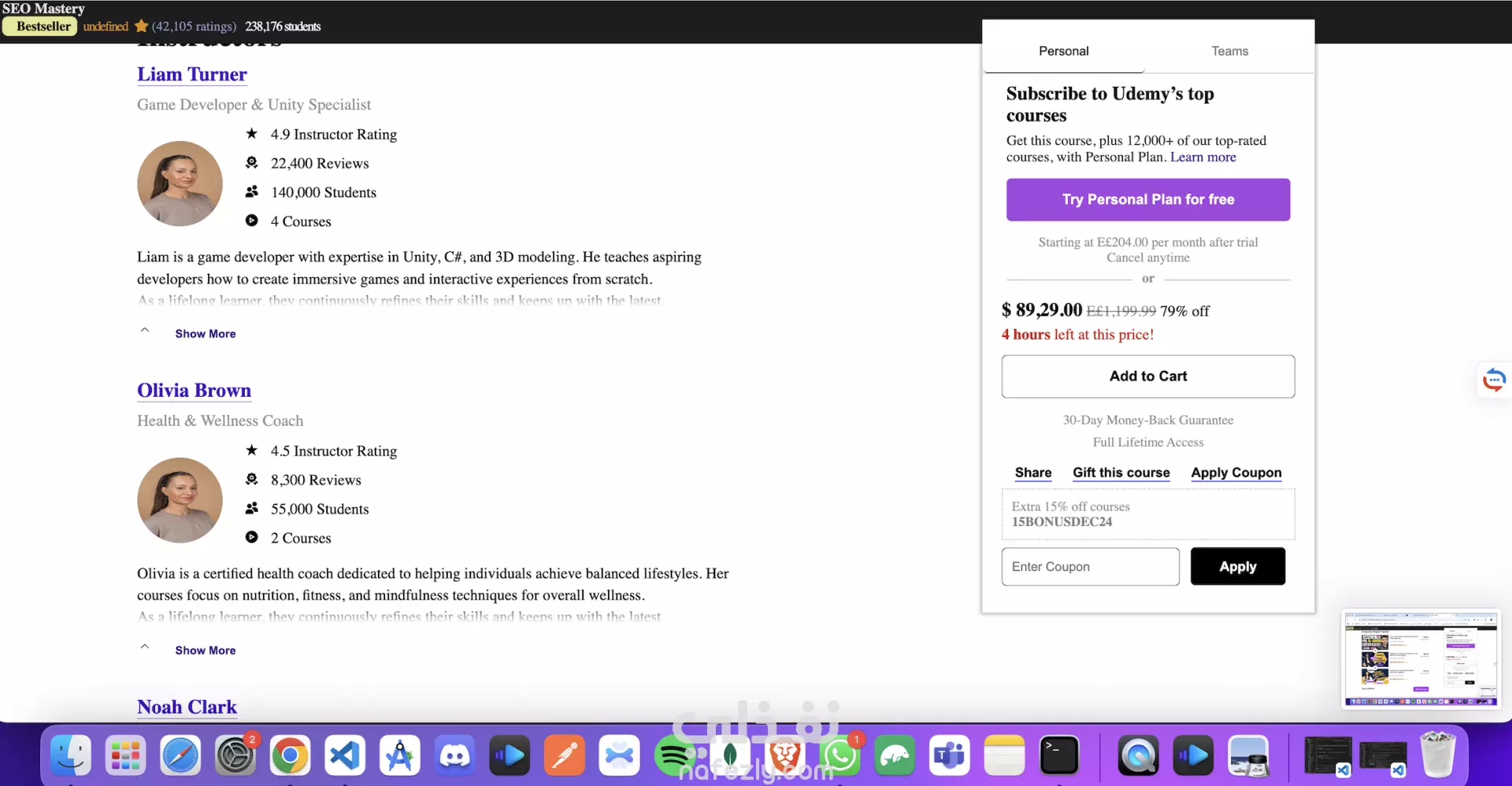
Task: Click the Bestseller badge in header
Action: pos(39,26)
